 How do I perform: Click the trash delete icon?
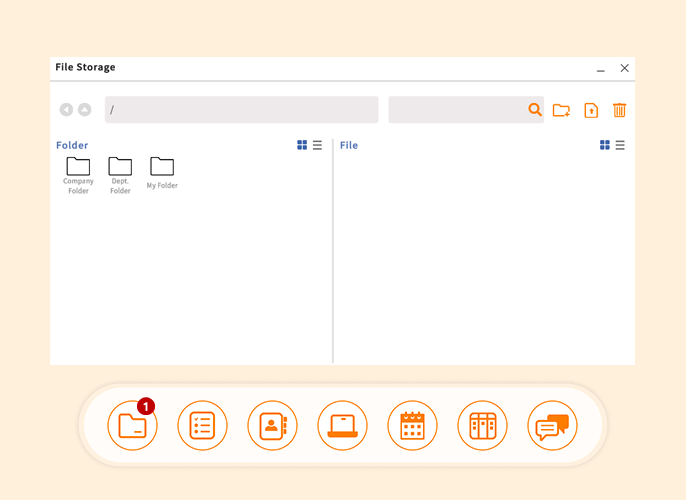[619, 110]
